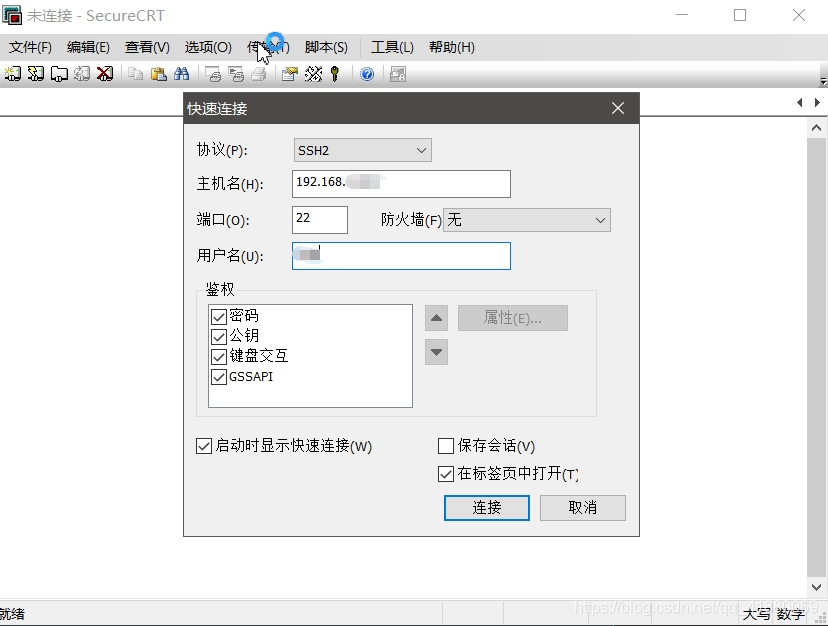Toggle the 公钥 authentication checkbox

(219, 337)
